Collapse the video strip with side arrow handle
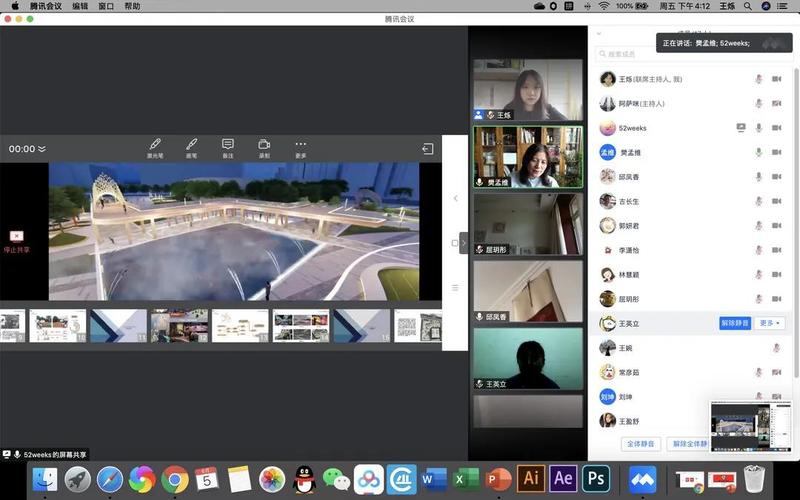This screenshot has width=800, height=500. 463,243
